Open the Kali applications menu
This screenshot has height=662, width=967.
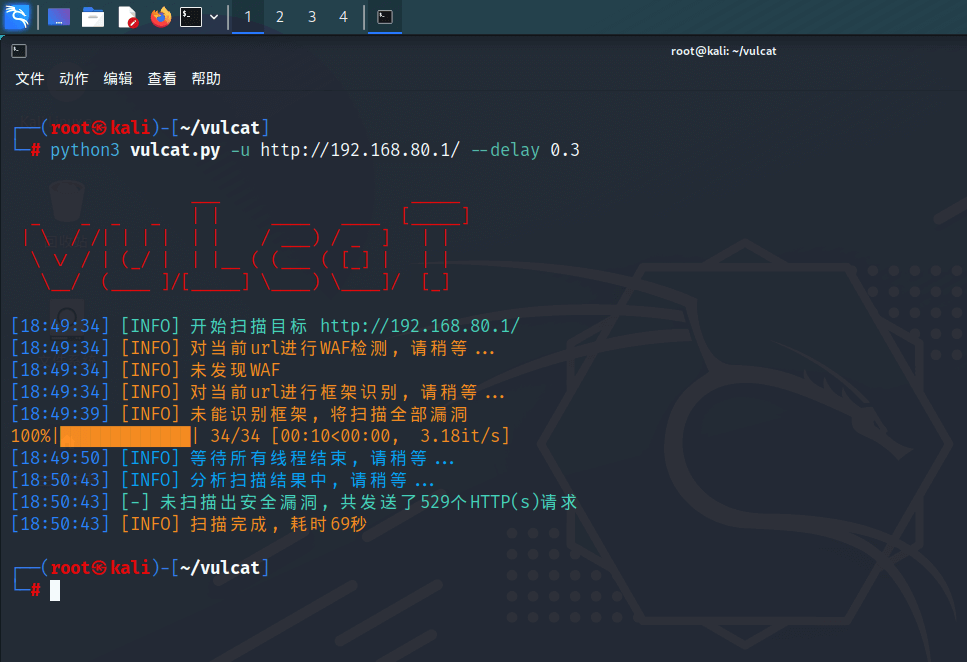point(17,17)
